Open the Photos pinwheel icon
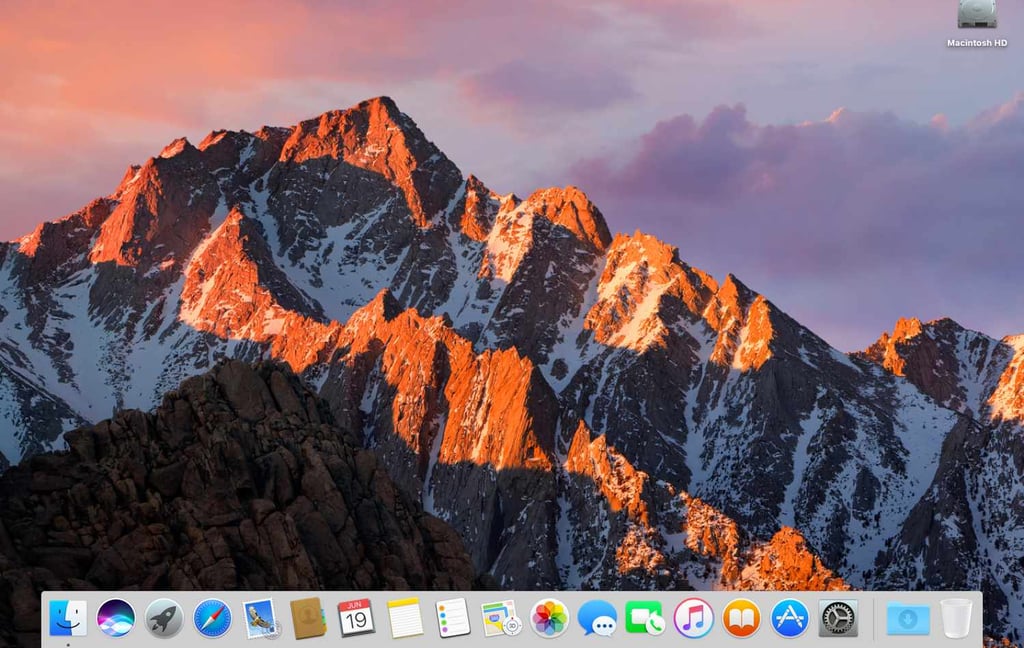Viewport: 1024px width, 648px height. coord(549,618)
